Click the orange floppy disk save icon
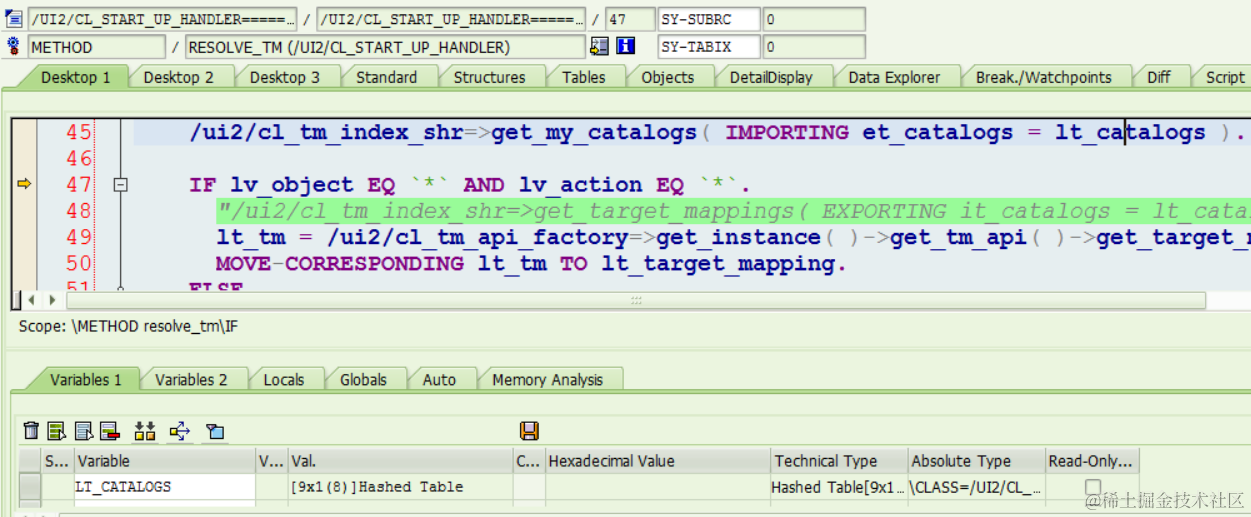 pos(529,431)
